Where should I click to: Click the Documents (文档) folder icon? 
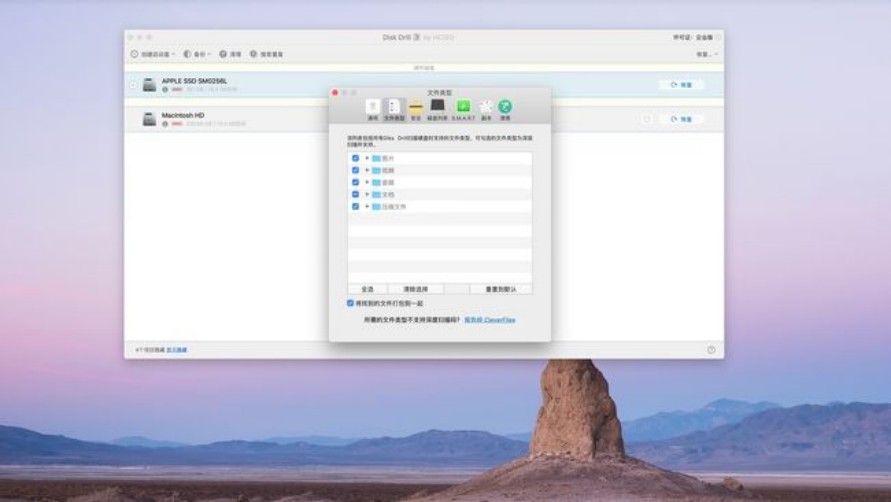click(376, 194)
